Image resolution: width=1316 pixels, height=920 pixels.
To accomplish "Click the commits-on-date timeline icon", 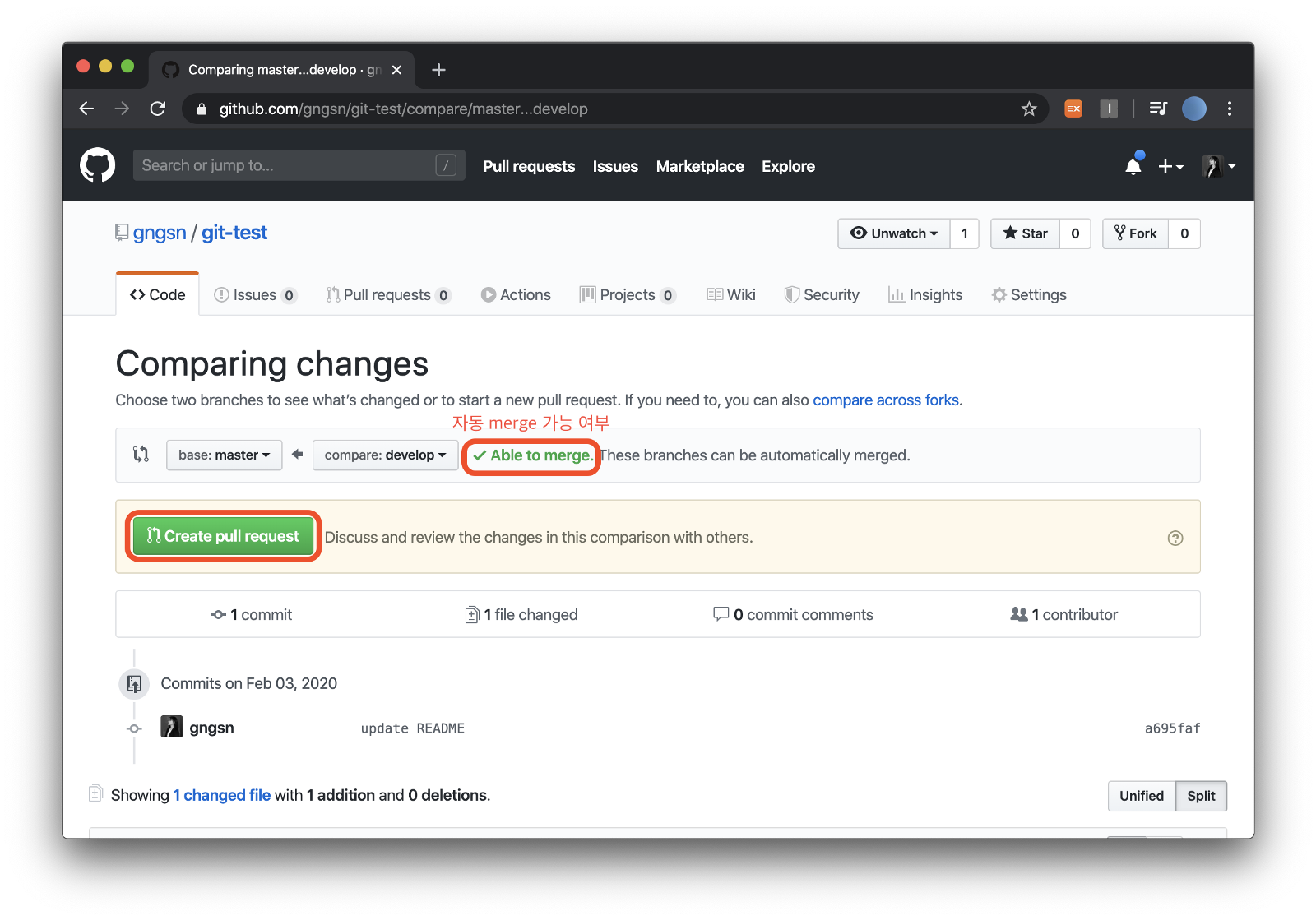I will [134, 683].
